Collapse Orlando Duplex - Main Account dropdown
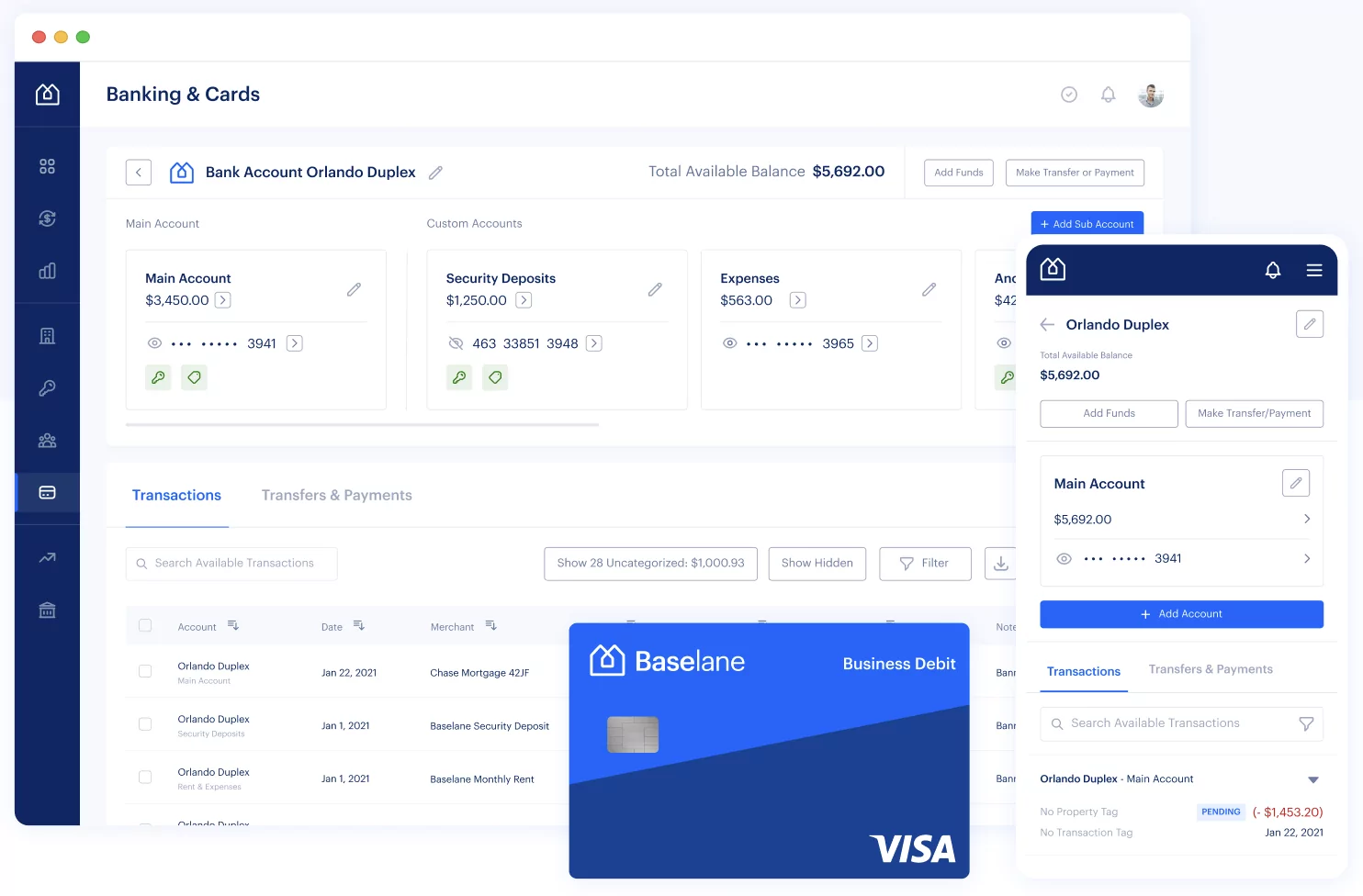Viewport: 1363px width, 896px height. tap(1313, 779)
